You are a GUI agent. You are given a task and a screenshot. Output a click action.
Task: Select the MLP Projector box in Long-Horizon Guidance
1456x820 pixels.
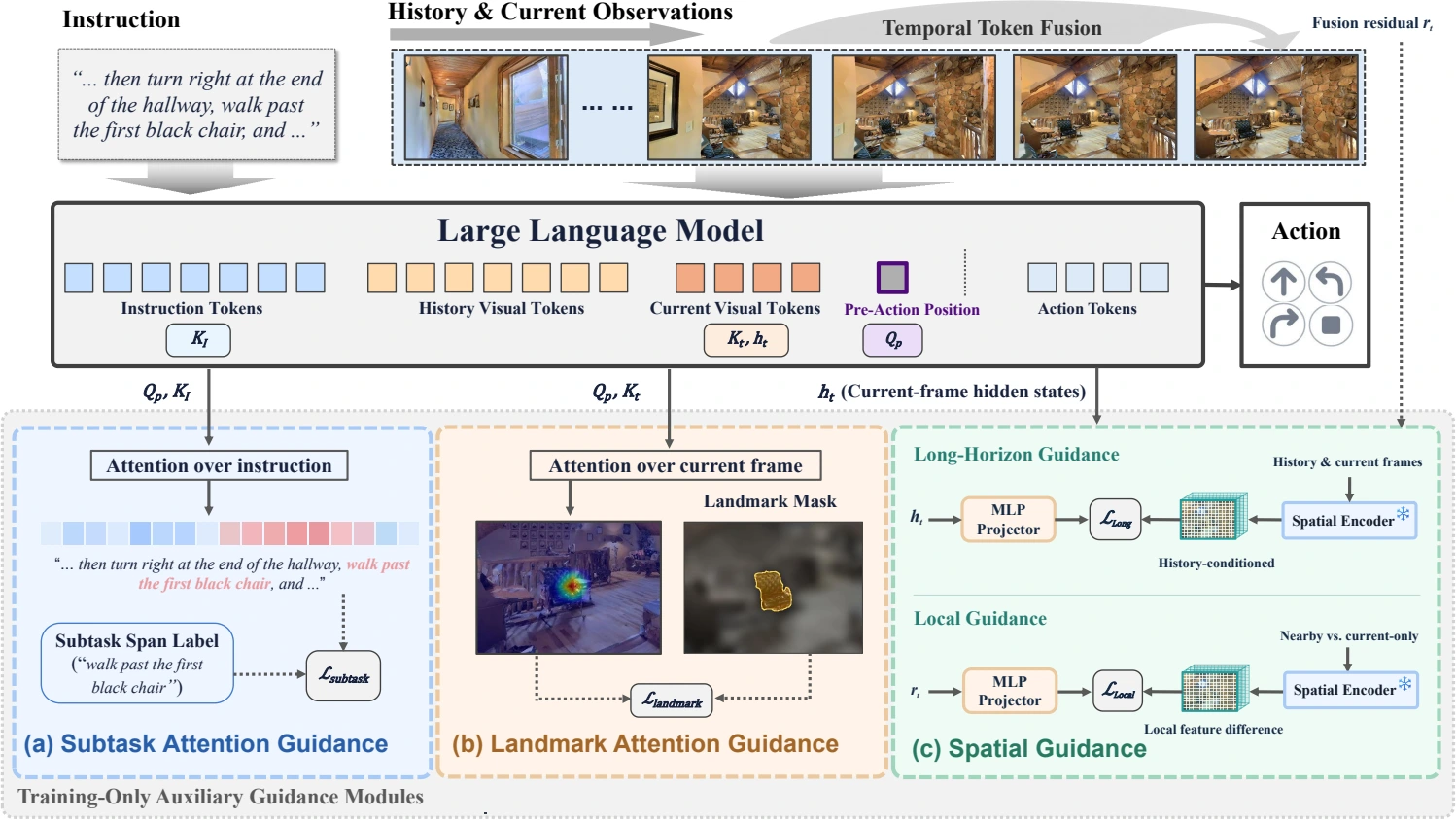coord(1008,520)
